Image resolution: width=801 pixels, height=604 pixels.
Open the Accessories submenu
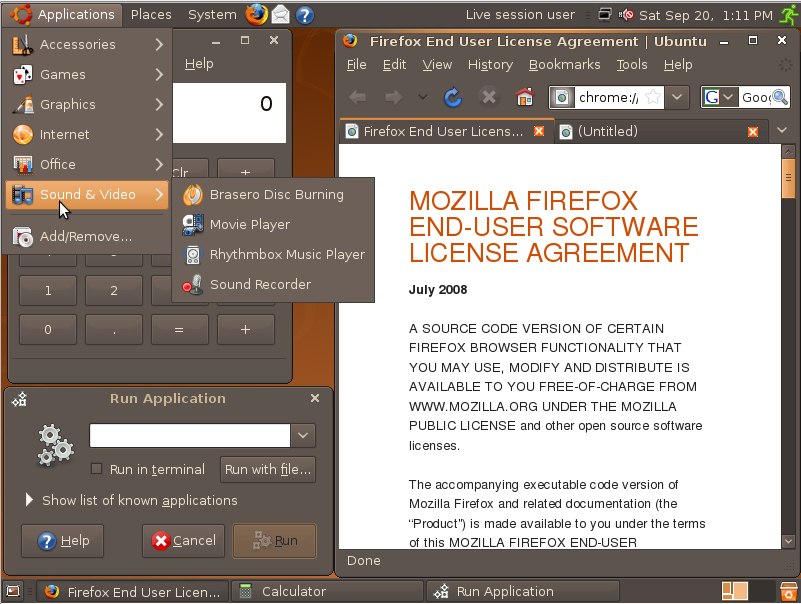(87, 44)
